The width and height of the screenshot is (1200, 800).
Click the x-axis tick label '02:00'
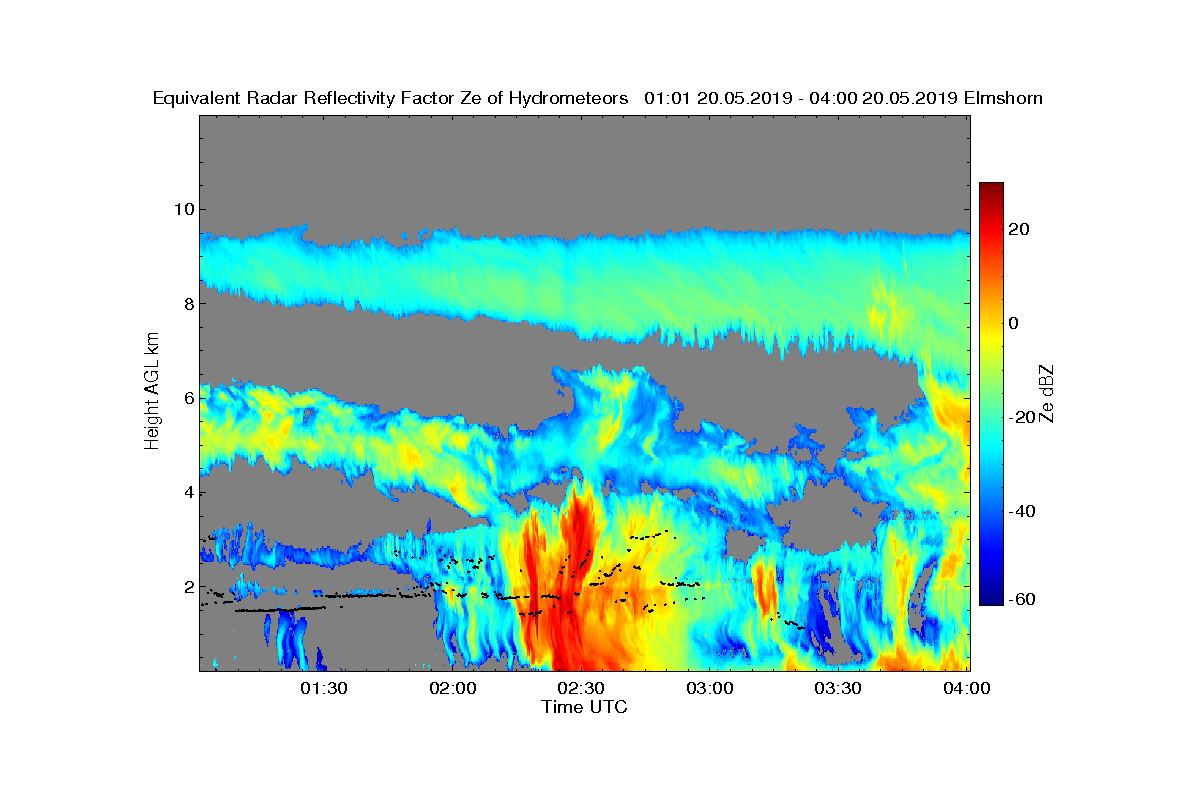(x=453, y=688)
